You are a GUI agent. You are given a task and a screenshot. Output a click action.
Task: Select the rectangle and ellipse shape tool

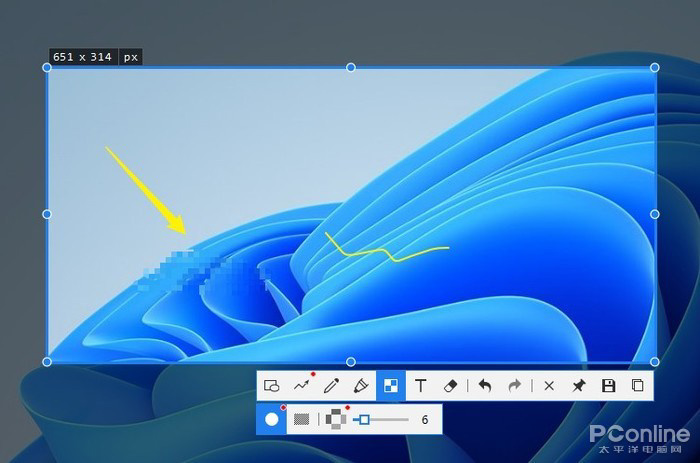[271, 385]
